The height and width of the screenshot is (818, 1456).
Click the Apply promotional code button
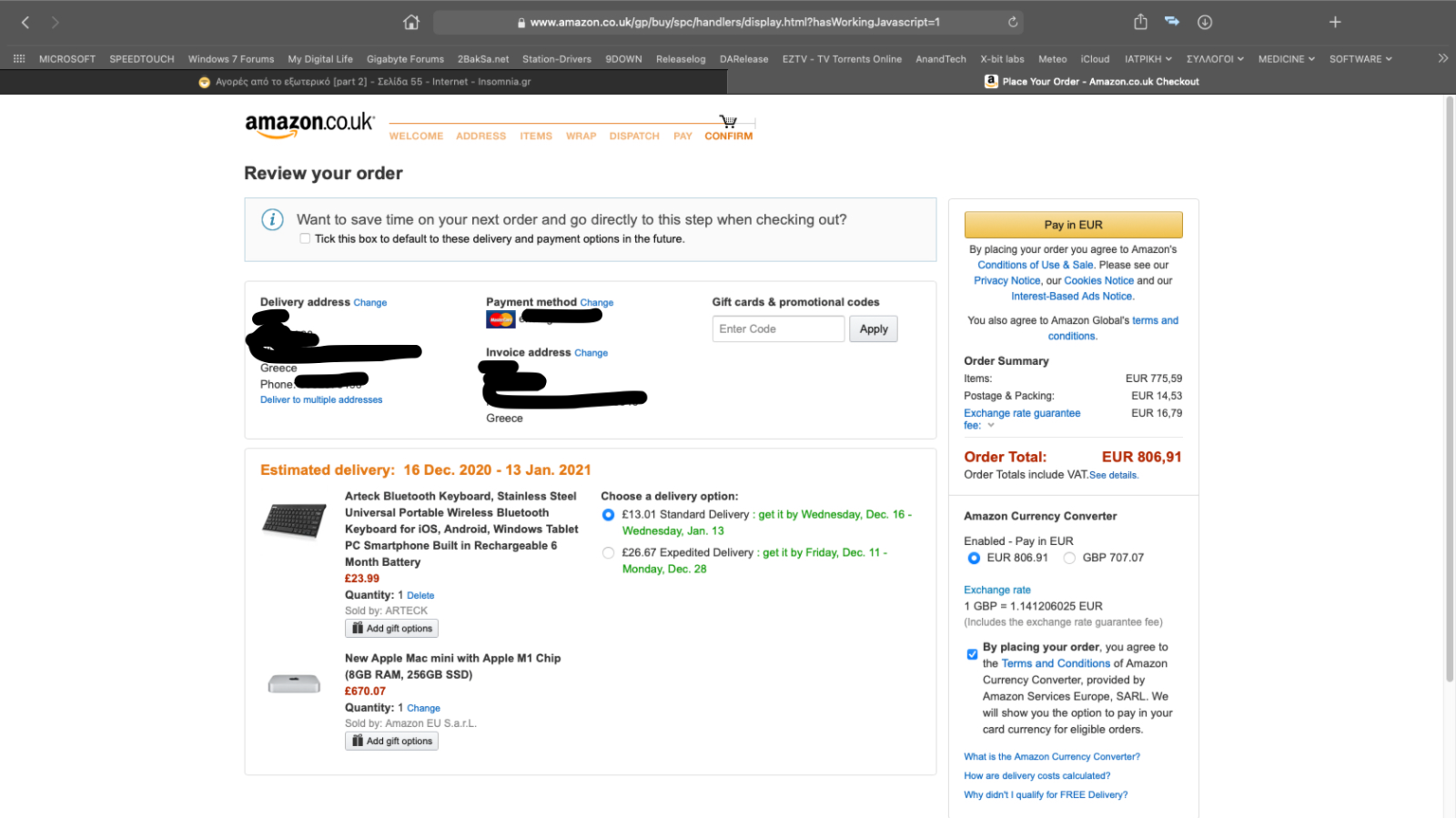coord(874,328)
